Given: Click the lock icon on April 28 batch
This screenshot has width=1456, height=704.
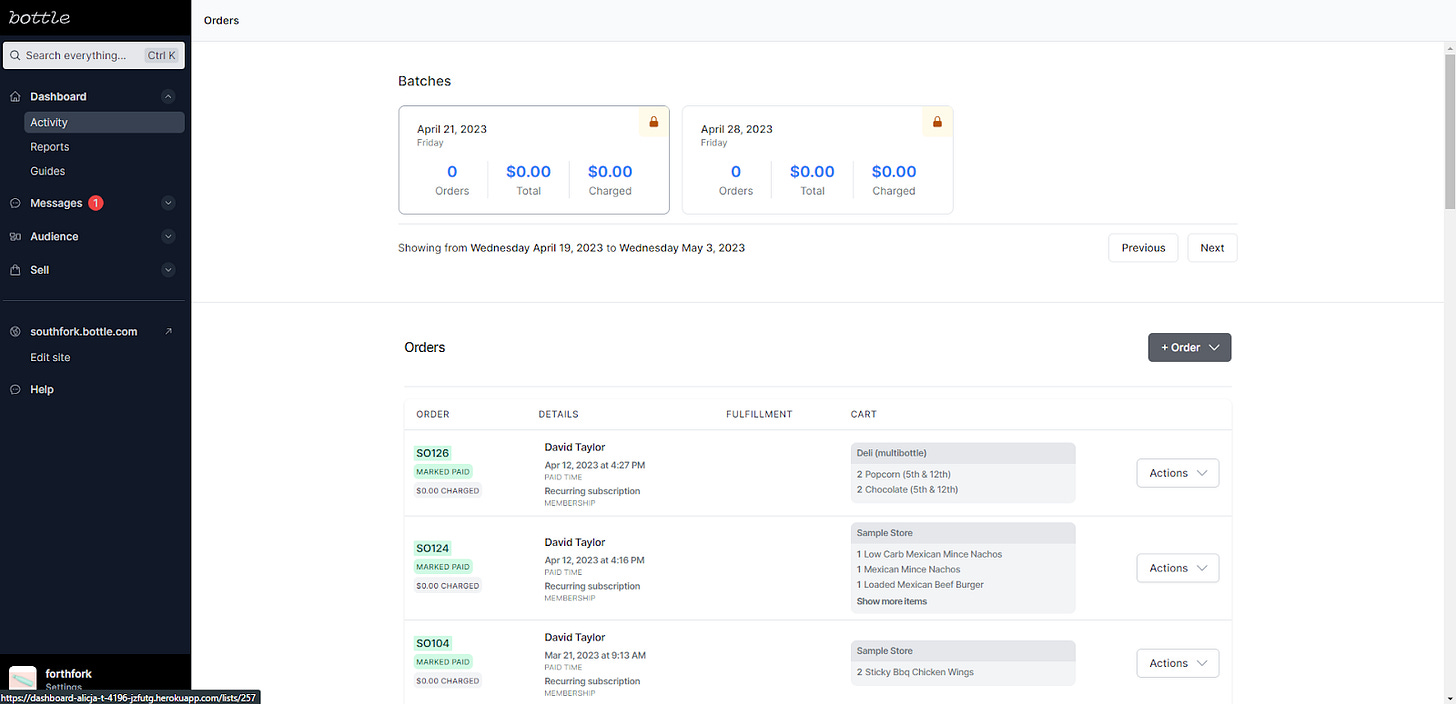Looking at the screenshot, I should coord(937,122).
